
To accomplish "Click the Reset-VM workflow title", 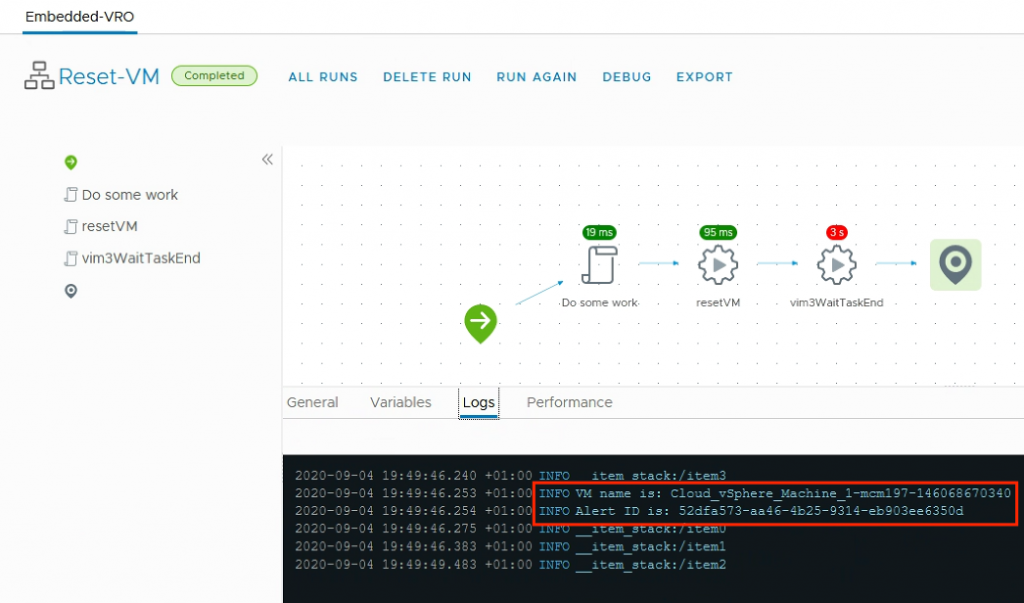I will [109, 76].
